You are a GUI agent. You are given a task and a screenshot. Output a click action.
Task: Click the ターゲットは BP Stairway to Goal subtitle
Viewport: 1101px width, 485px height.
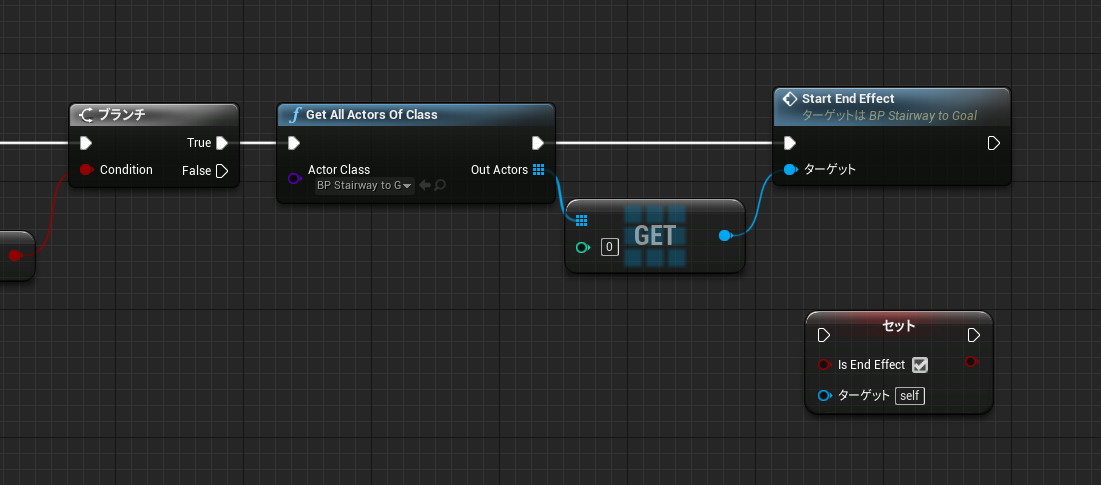889,116
